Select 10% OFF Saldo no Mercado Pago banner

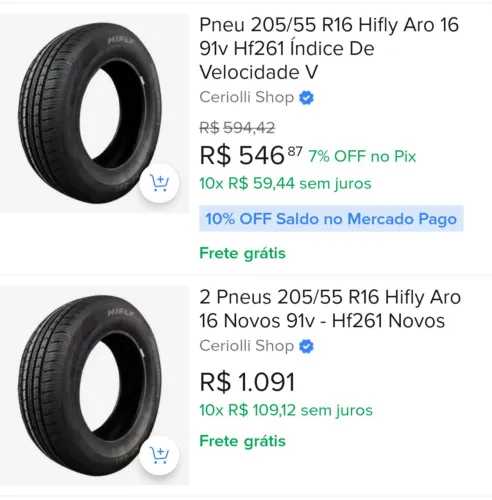(331, 219)
